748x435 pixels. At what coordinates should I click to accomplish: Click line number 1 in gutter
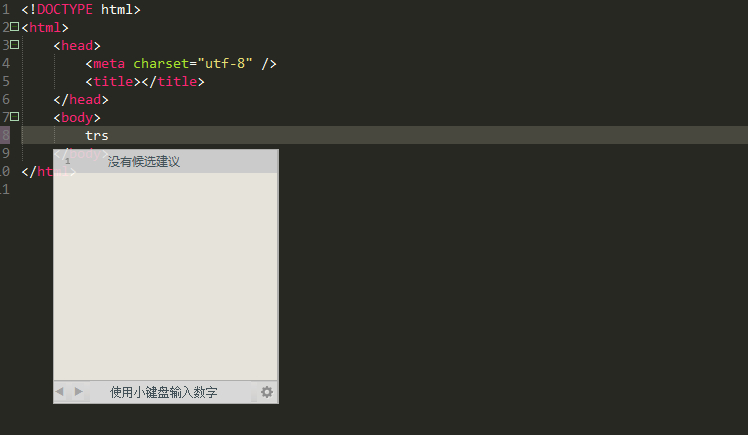click(x=5, y=9)
